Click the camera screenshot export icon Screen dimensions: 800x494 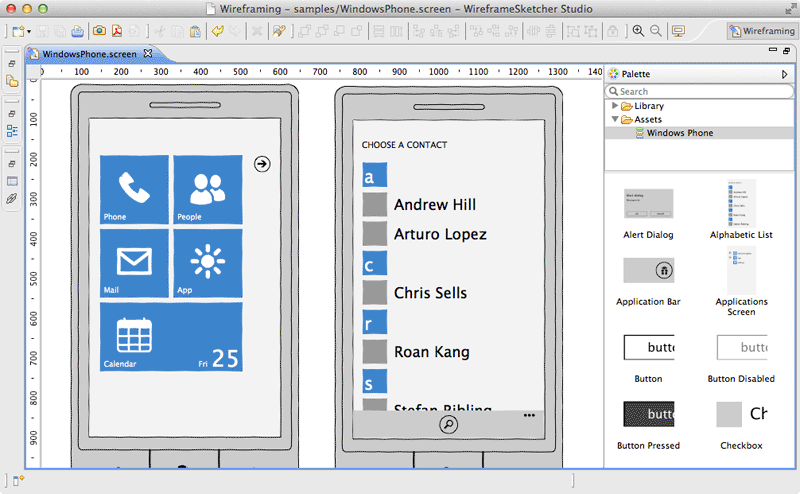coord(99,31)
